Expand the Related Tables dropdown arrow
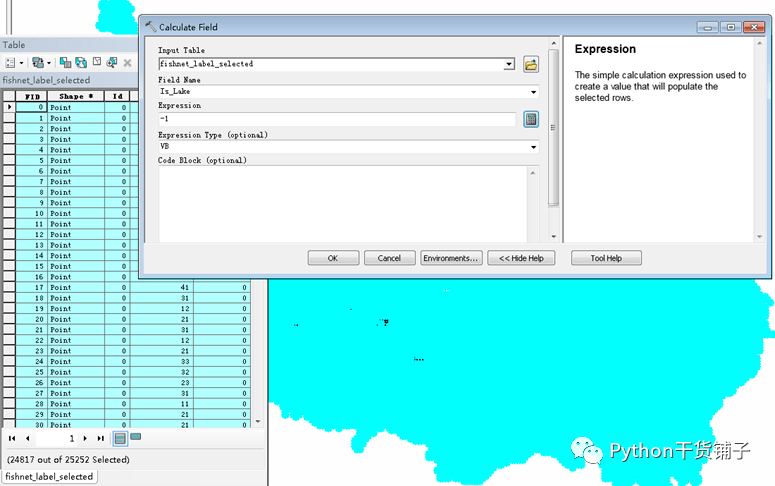 click(49, 63)
